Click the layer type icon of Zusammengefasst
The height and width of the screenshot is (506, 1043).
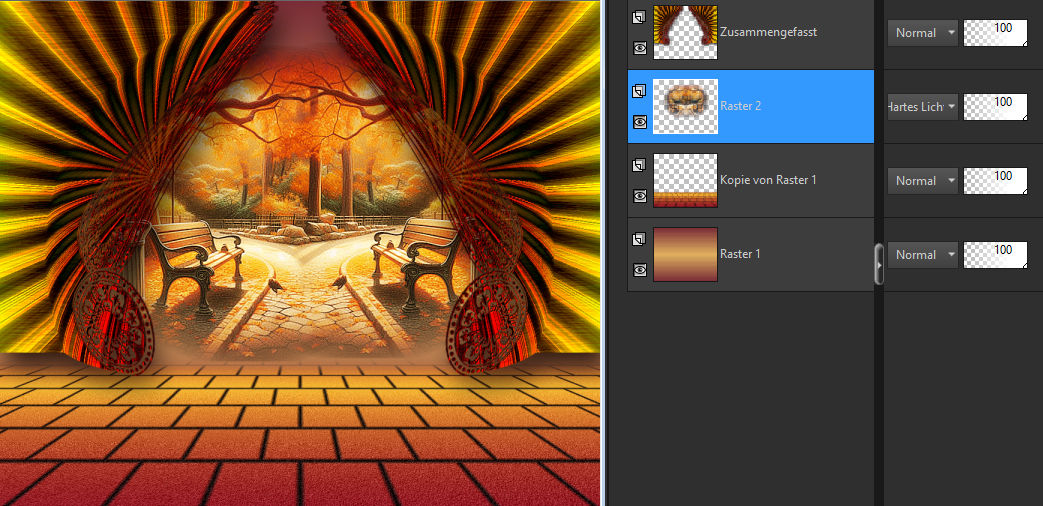click(640, 17)
